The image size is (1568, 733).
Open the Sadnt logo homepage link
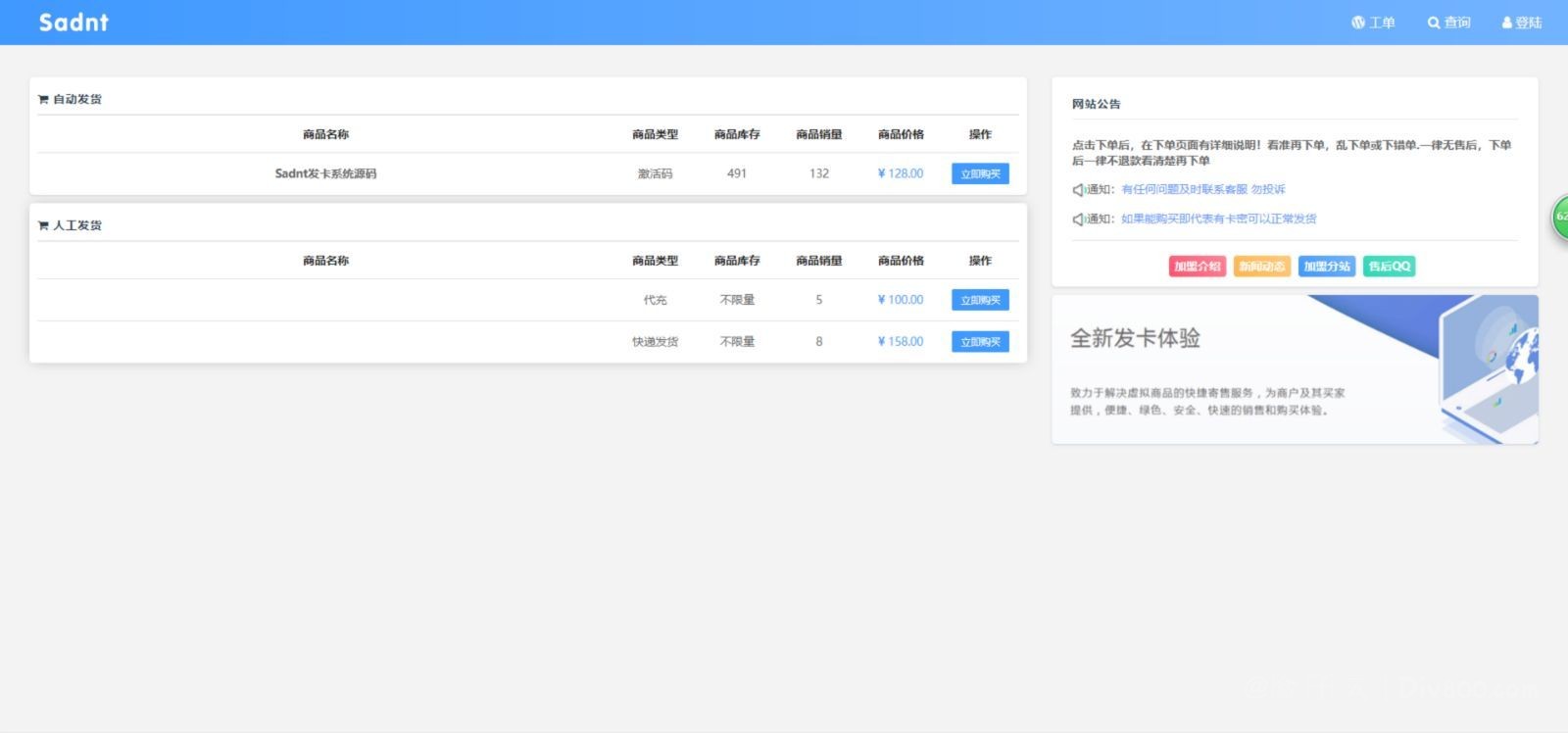(73, 22)
